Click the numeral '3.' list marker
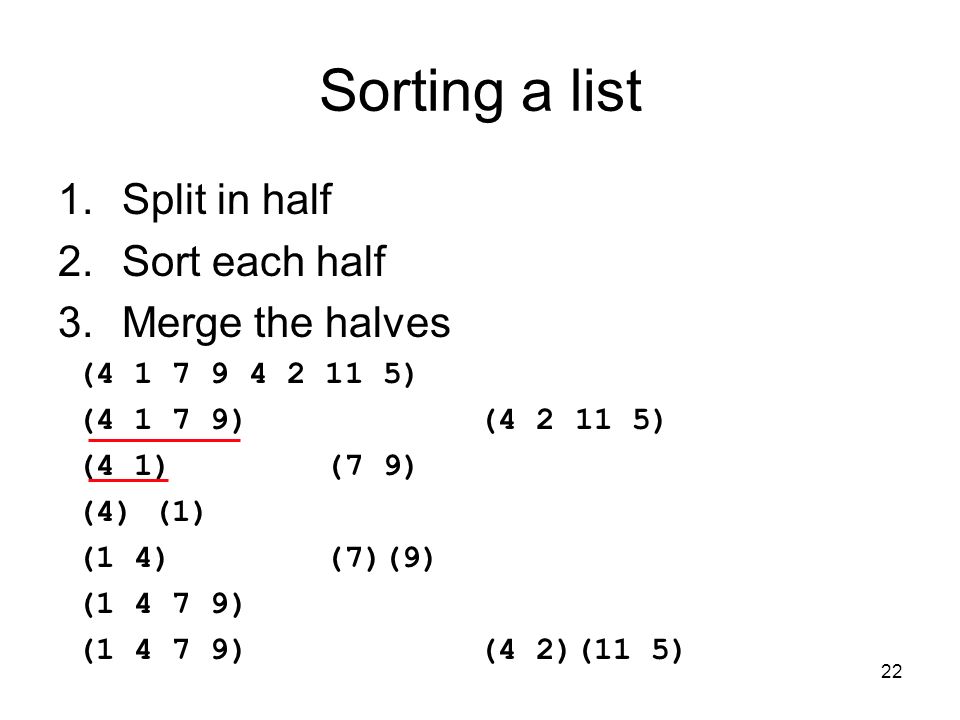The height and width of the screenshot is (720, 960). tap(75, 323)
